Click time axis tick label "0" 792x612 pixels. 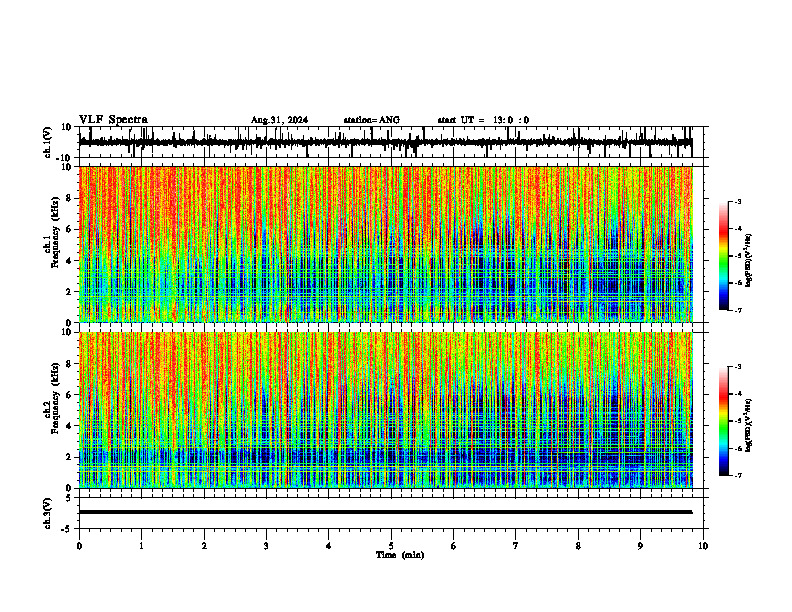click(79, 546)
